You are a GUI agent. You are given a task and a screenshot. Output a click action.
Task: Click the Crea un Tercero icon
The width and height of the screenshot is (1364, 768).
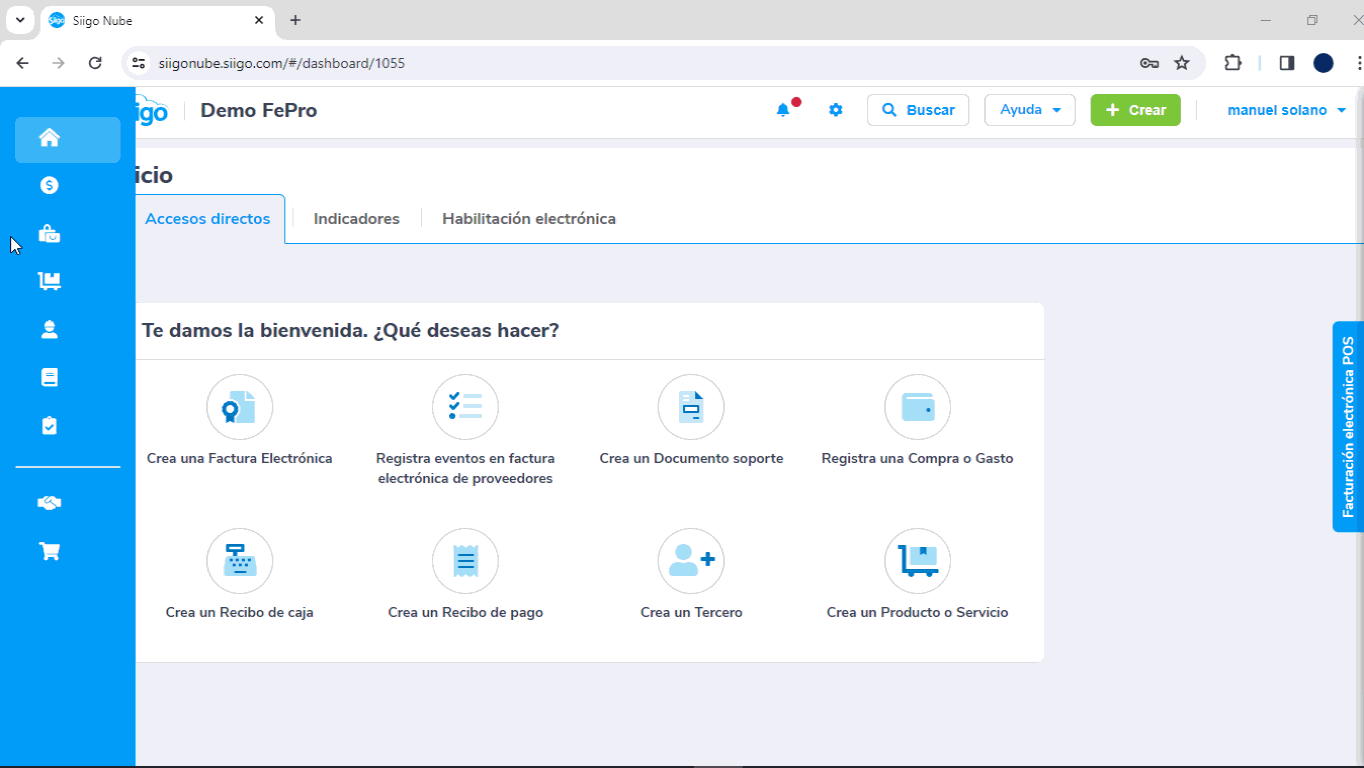coord(691,561)
